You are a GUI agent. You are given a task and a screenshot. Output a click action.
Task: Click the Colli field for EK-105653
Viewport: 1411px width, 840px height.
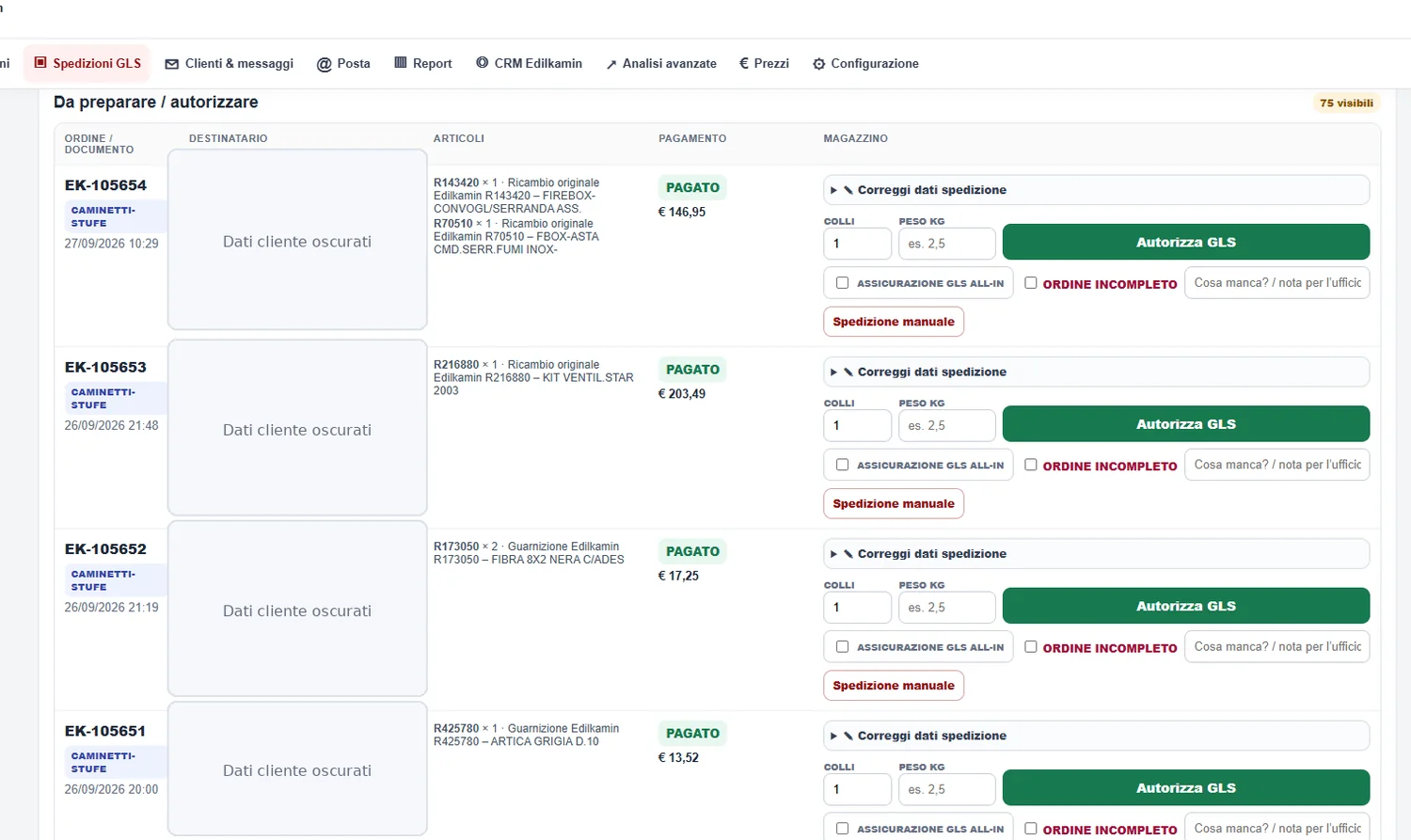pyautogui.click(x=857, y=425)
